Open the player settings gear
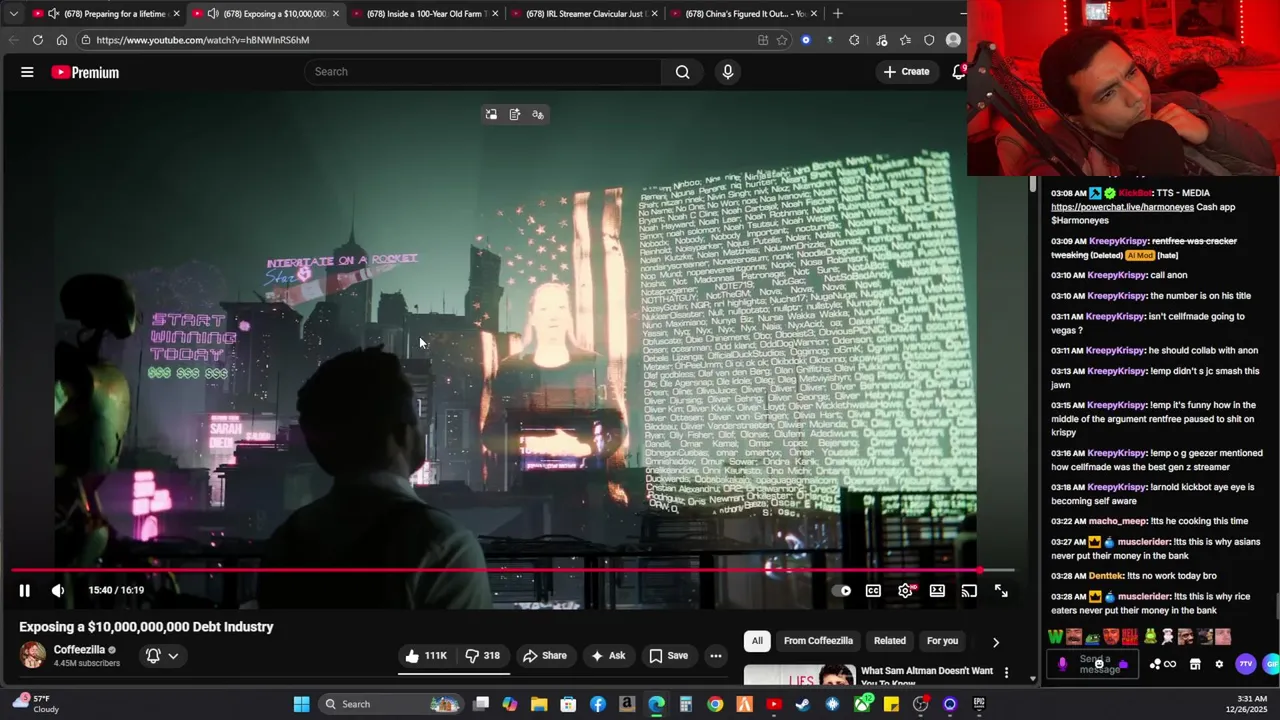The width and height of the screenshot is (1280, 720). (905, 591)
